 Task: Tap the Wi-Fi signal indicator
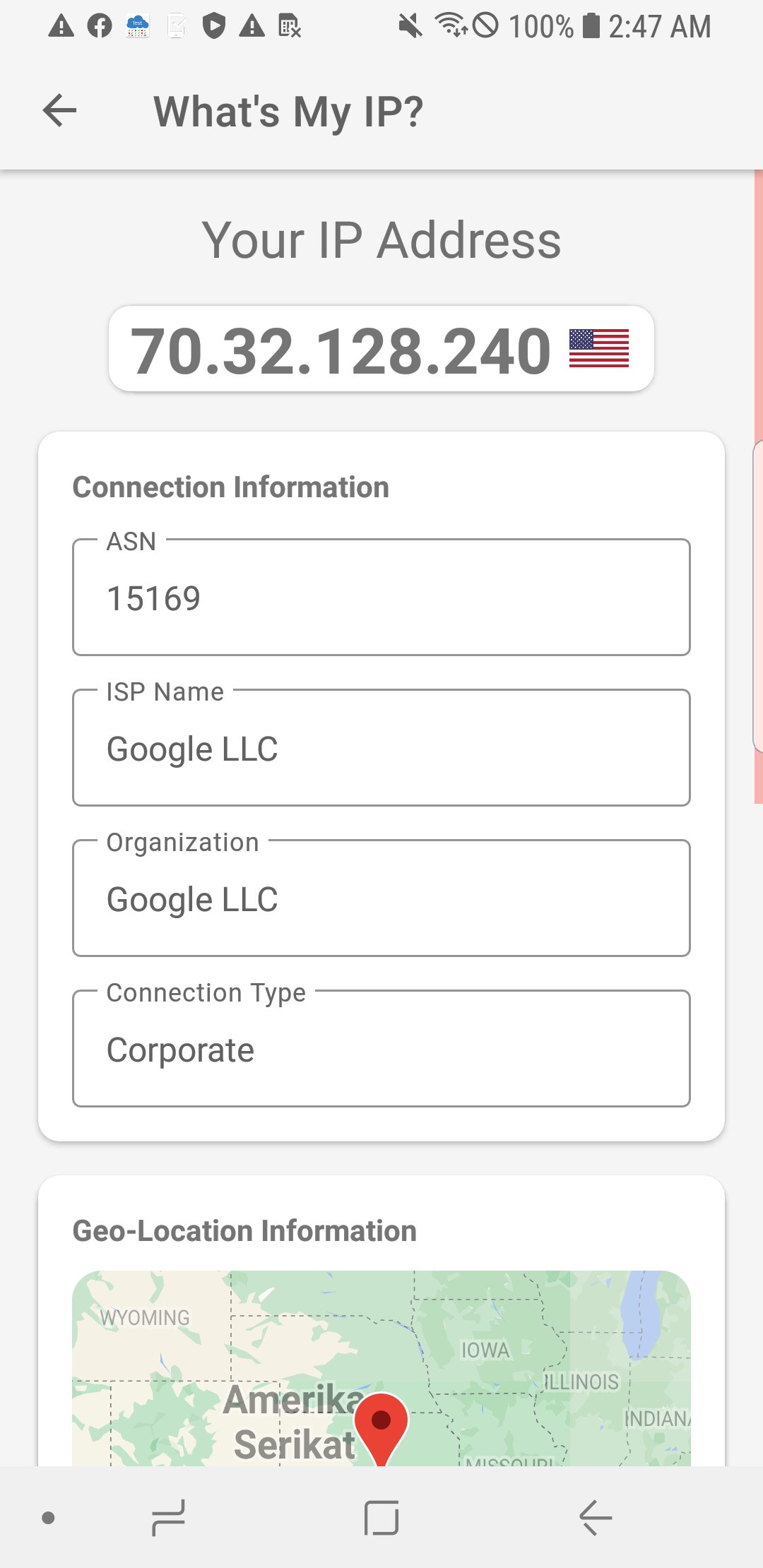tap(451, 26)
